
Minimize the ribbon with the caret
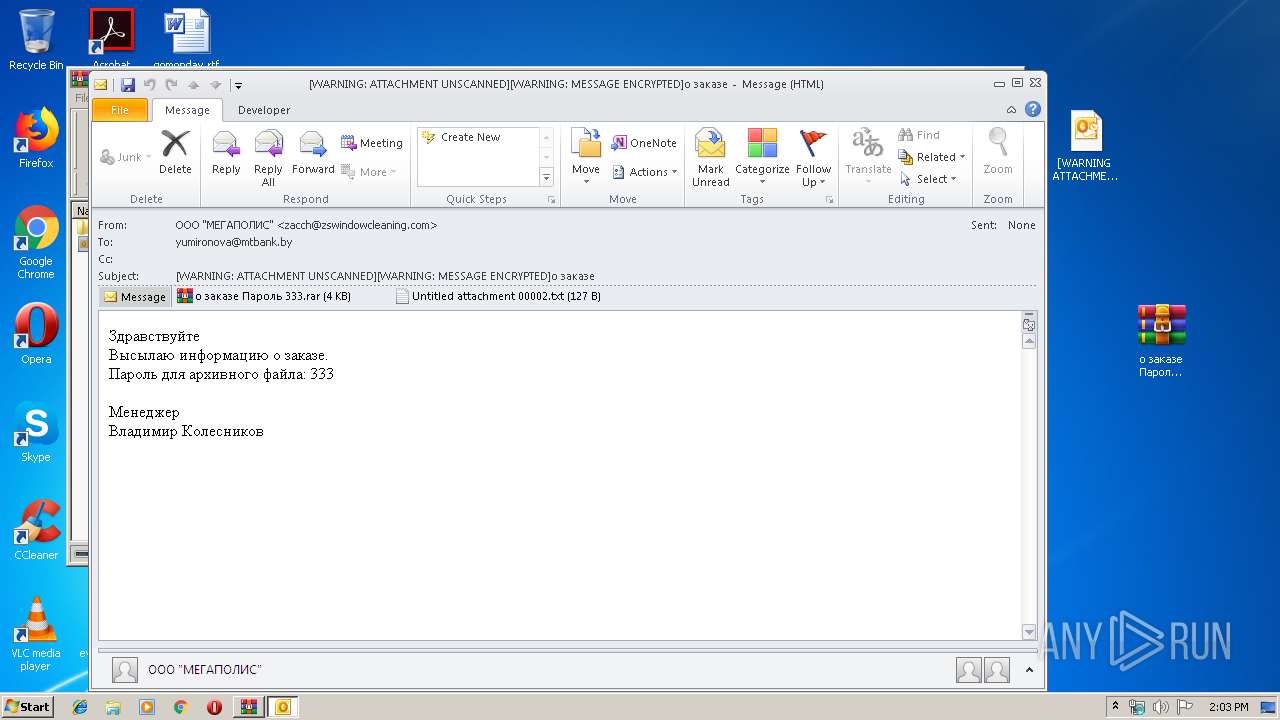coord(1012,110)
